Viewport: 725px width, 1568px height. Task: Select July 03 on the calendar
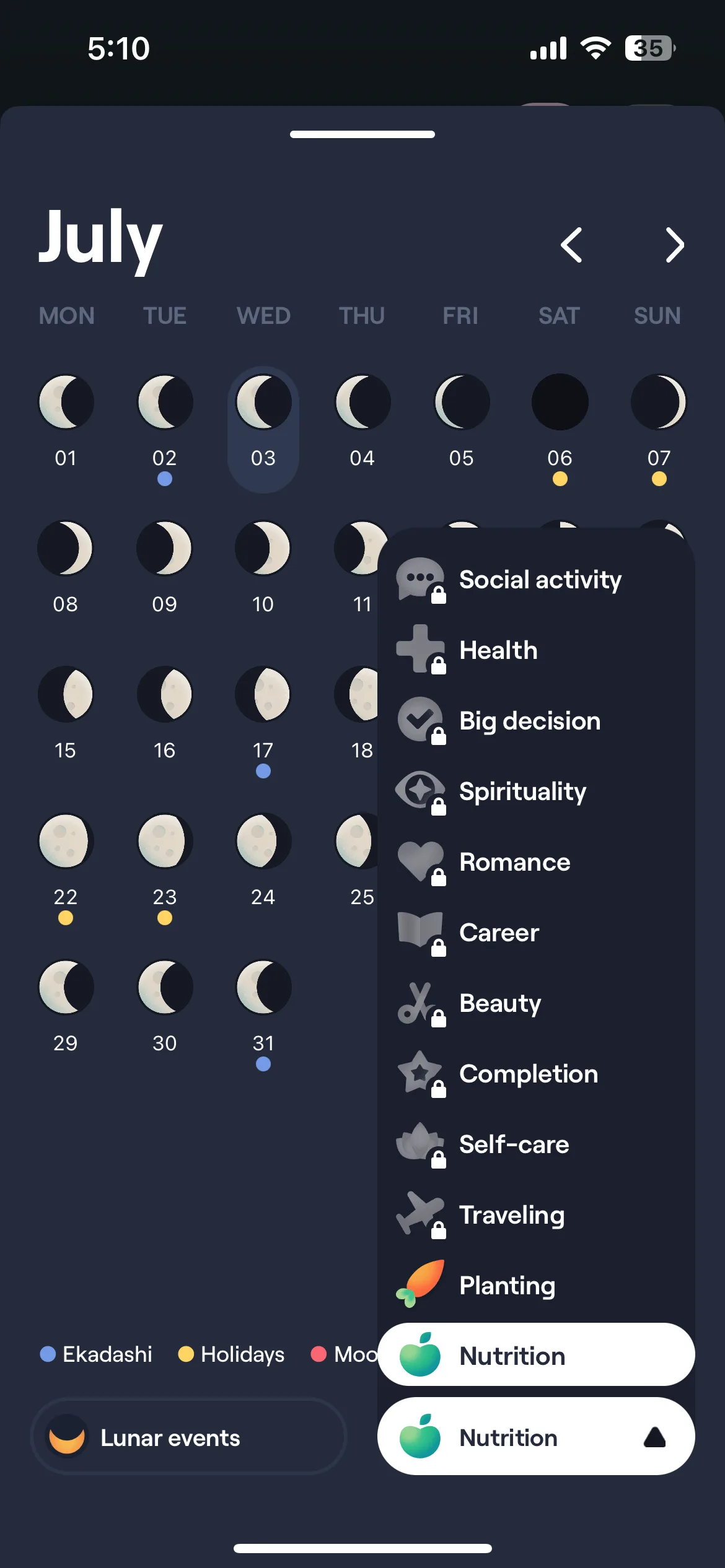[263, 429]
